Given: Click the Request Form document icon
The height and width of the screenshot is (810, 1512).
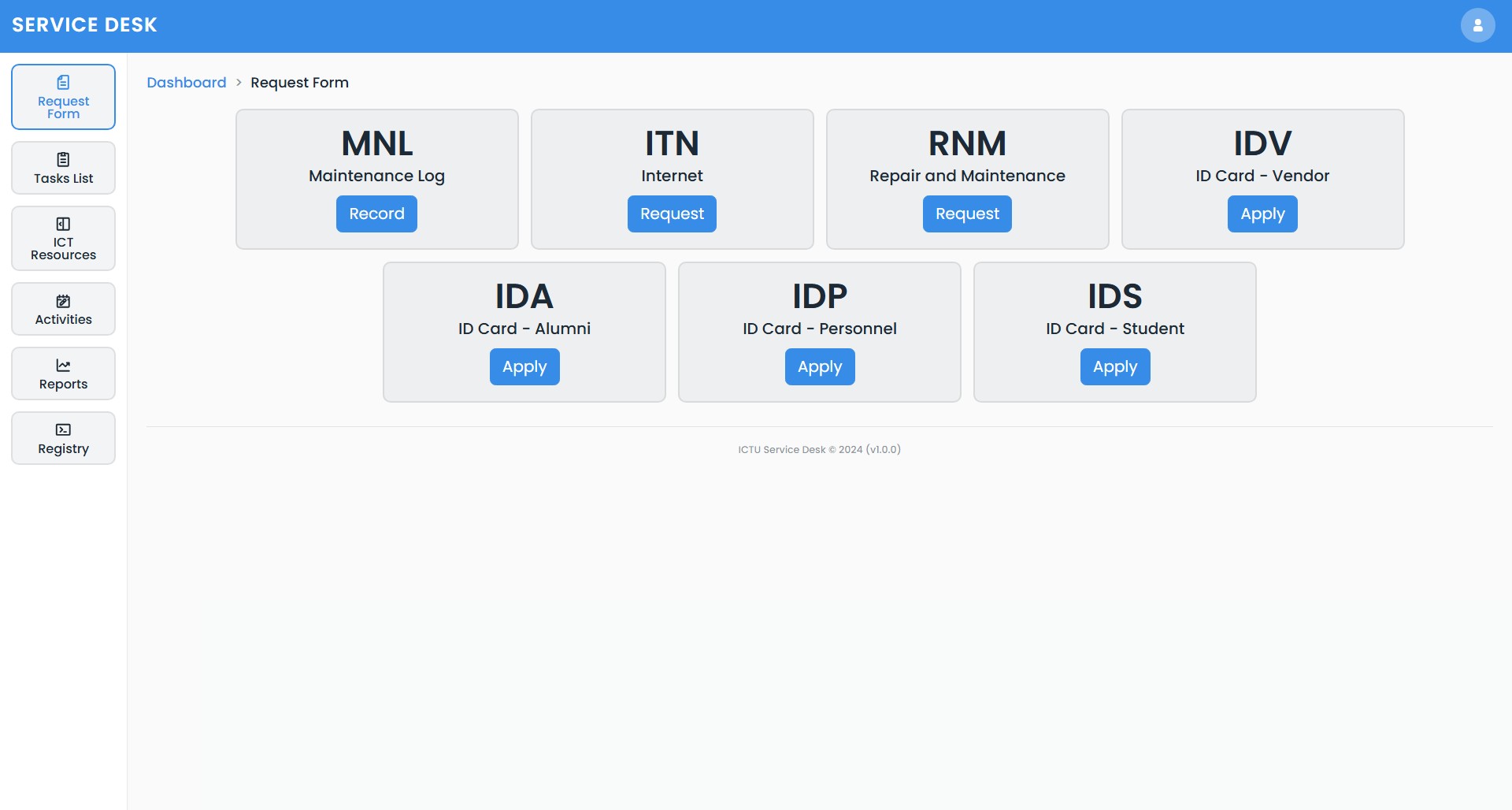Looking at the screenshot, I should pos(63,82).
